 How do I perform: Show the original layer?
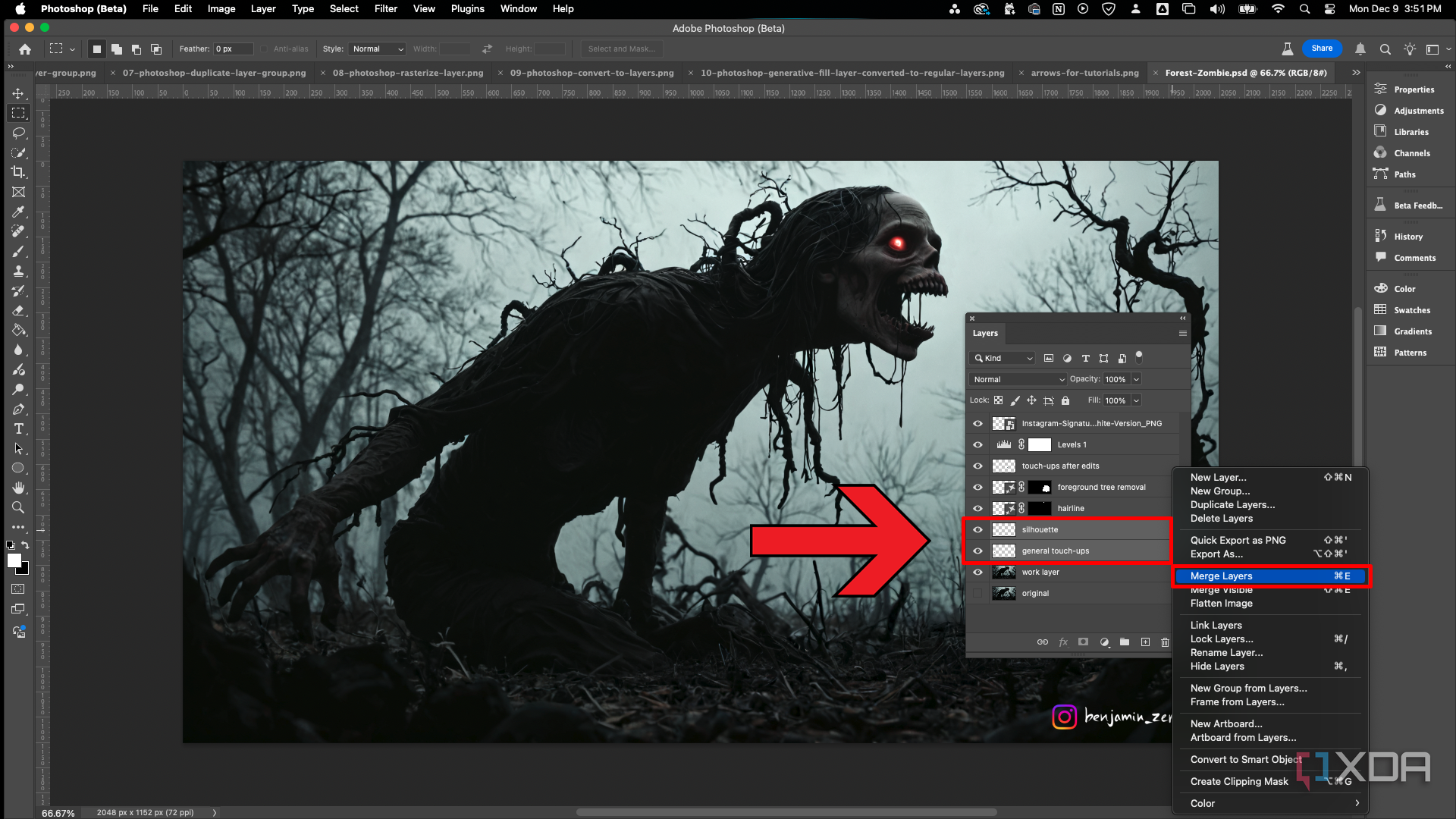tap(977, 594)
